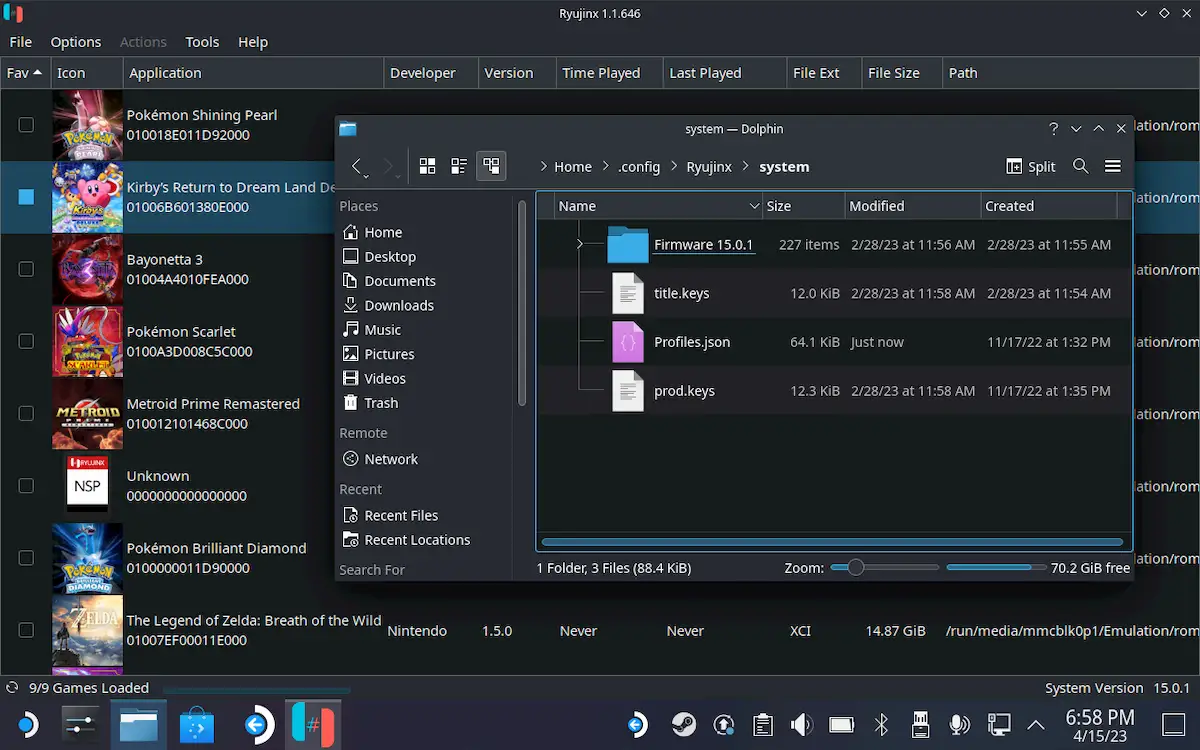This screenshot has width=1200, height=750.
Task: Open the Tools menu in Ryujinx
Action: 202,42
